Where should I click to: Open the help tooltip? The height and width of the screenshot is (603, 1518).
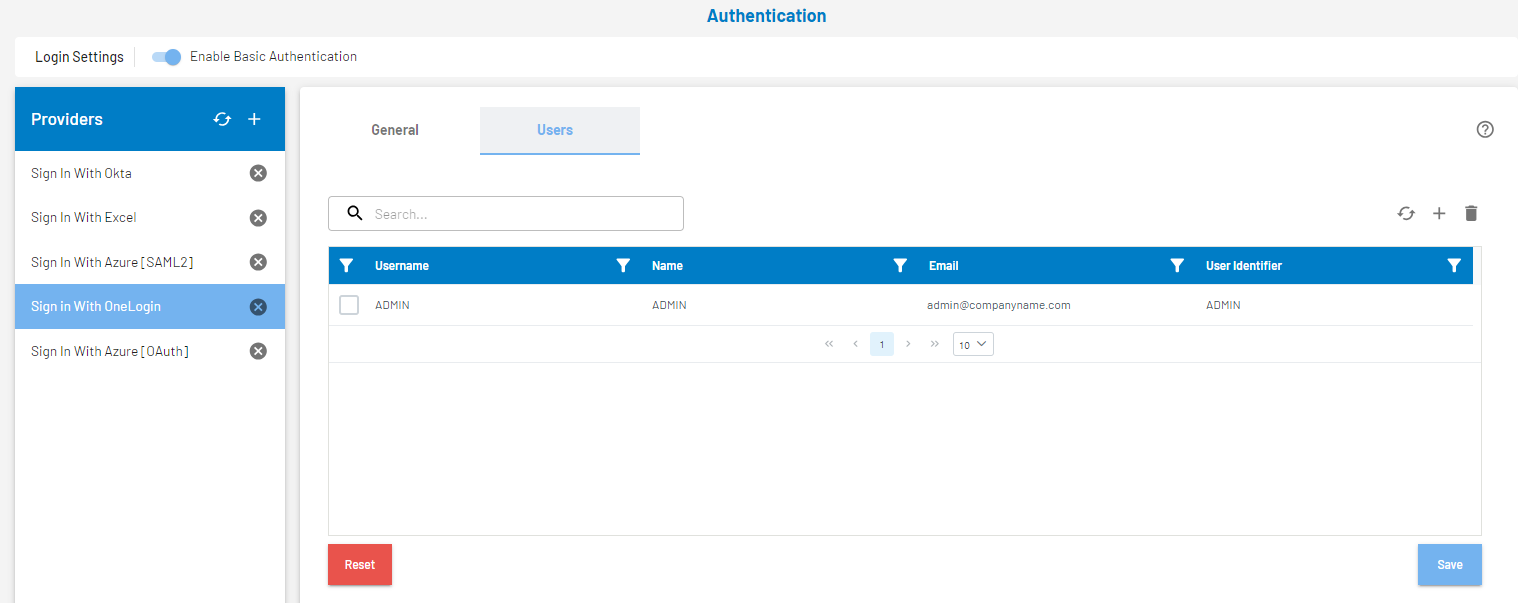(x=1484, y=129)
